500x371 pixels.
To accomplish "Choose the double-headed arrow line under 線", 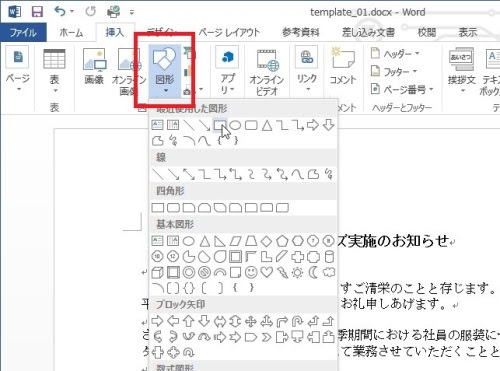I will [189, 174].
